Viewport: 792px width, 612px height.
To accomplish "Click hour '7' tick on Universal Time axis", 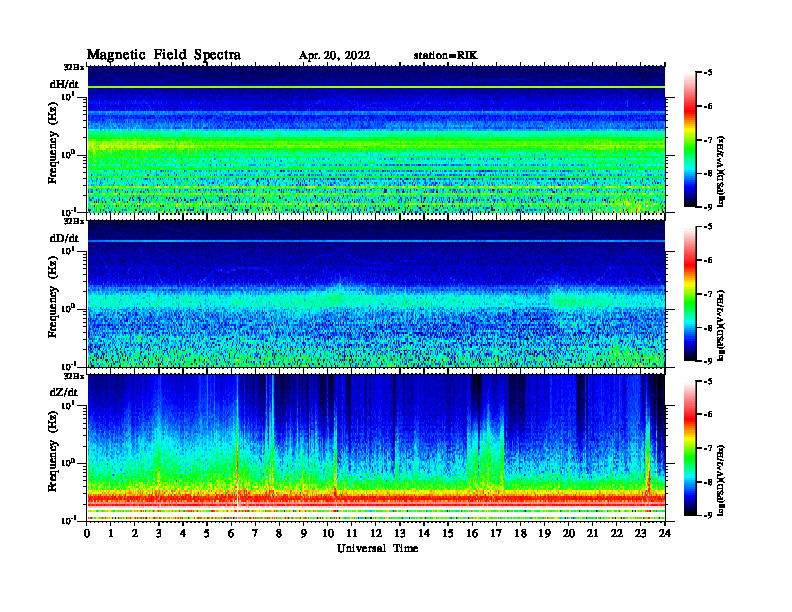I will (x=255, y=533).
